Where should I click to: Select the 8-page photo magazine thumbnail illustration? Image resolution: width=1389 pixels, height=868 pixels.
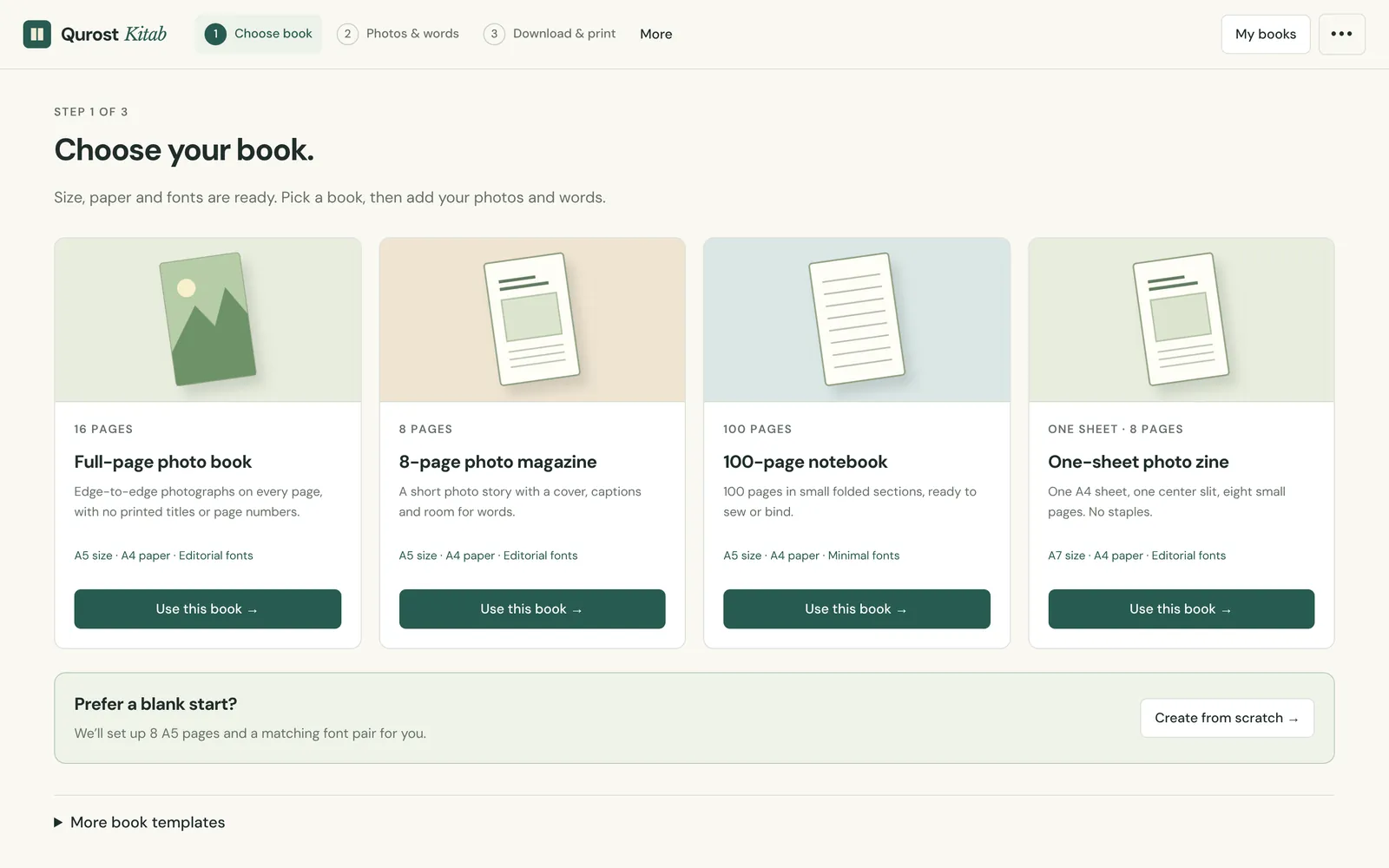pos(531,319)
